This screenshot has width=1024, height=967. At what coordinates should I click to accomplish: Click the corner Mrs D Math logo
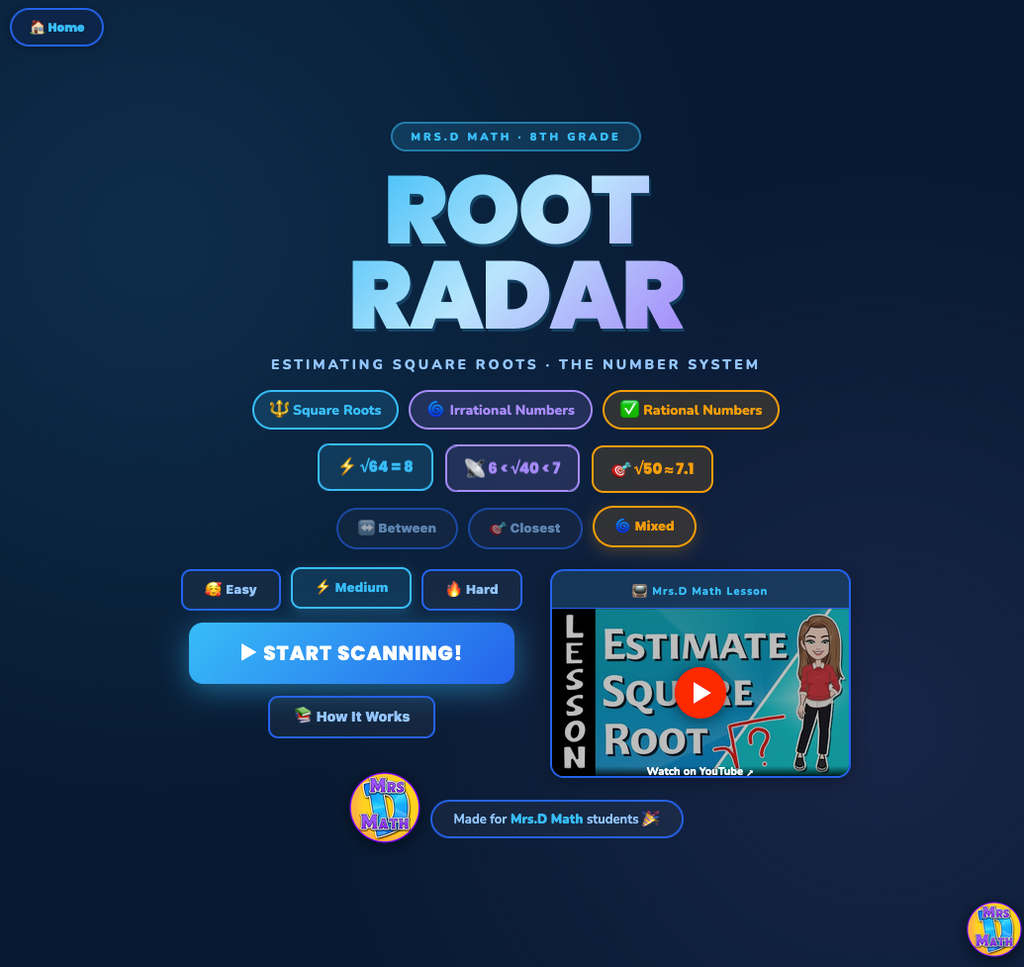pyautogui.click(x=994, y=929)
